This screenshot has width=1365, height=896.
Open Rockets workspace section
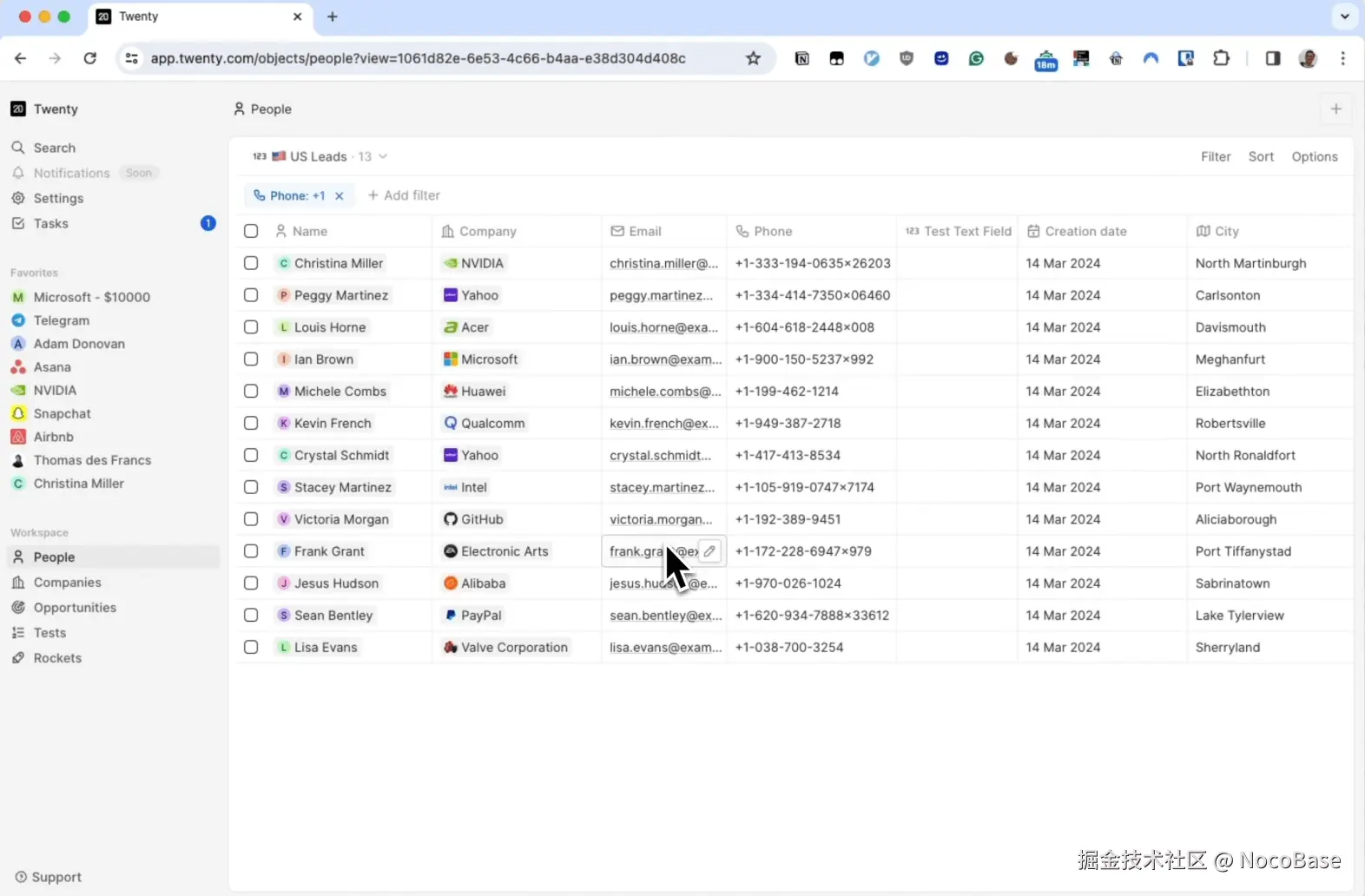tap(57, 658)
